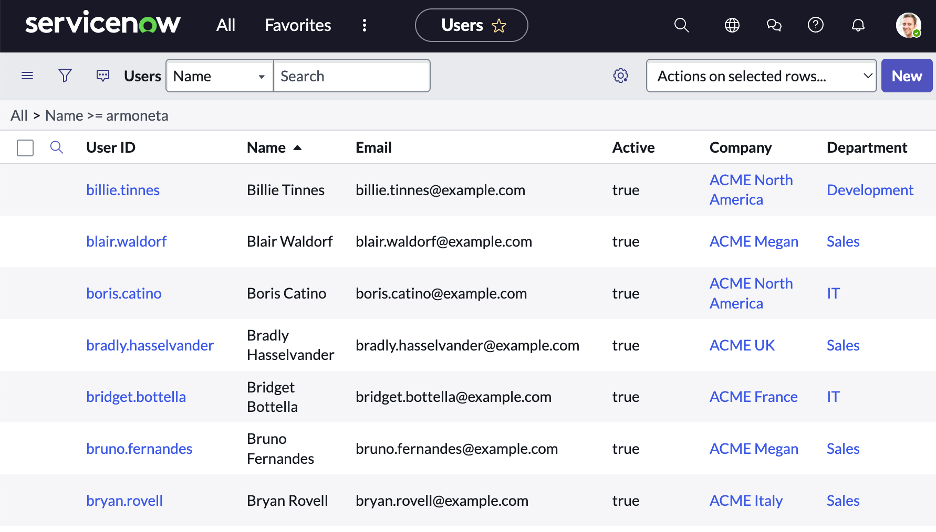Open the Favorites menu
The image size is (936, 532).
pyautogui.click(x=298, y=25)
